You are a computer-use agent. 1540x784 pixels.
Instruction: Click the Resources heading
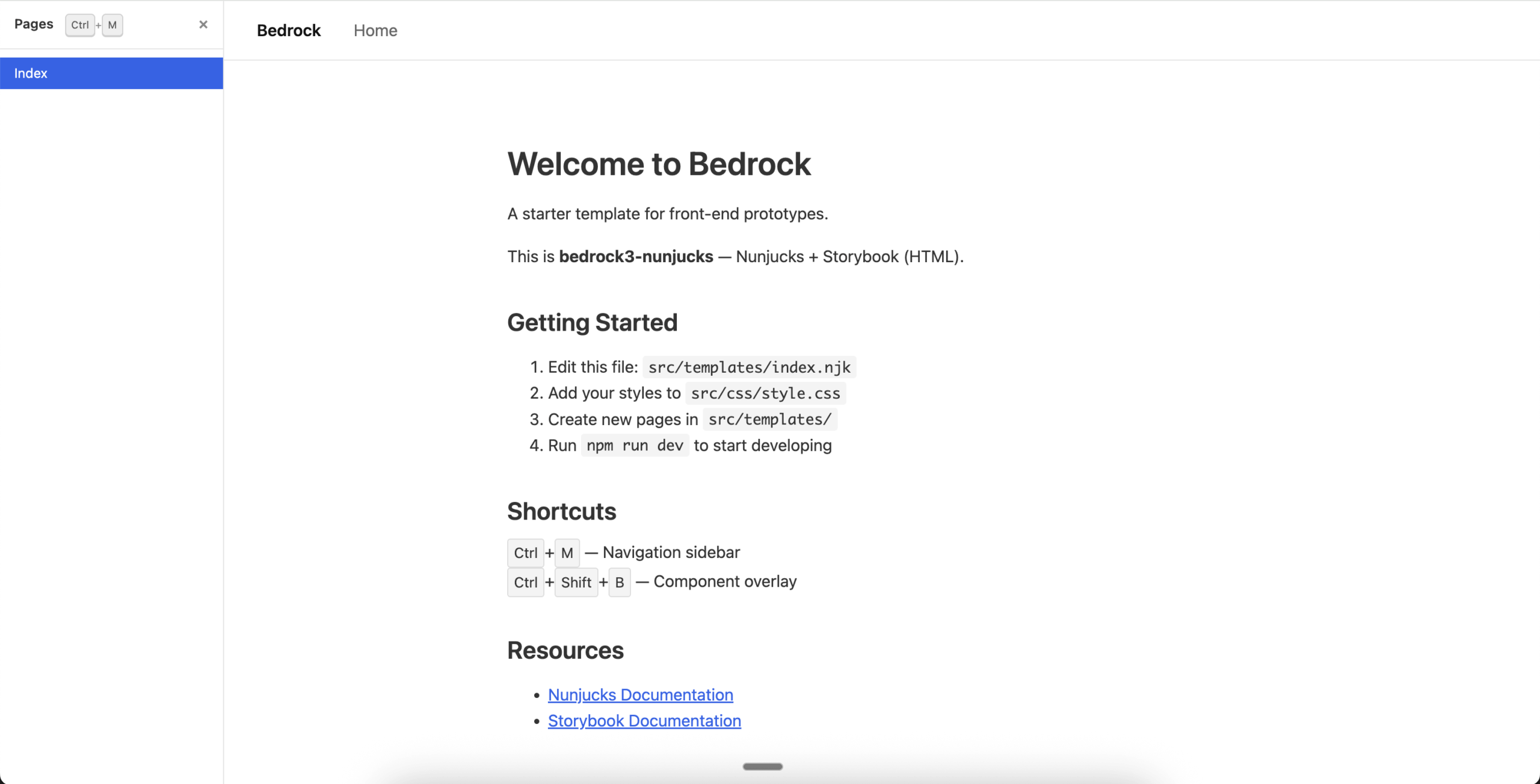[565, 651]
